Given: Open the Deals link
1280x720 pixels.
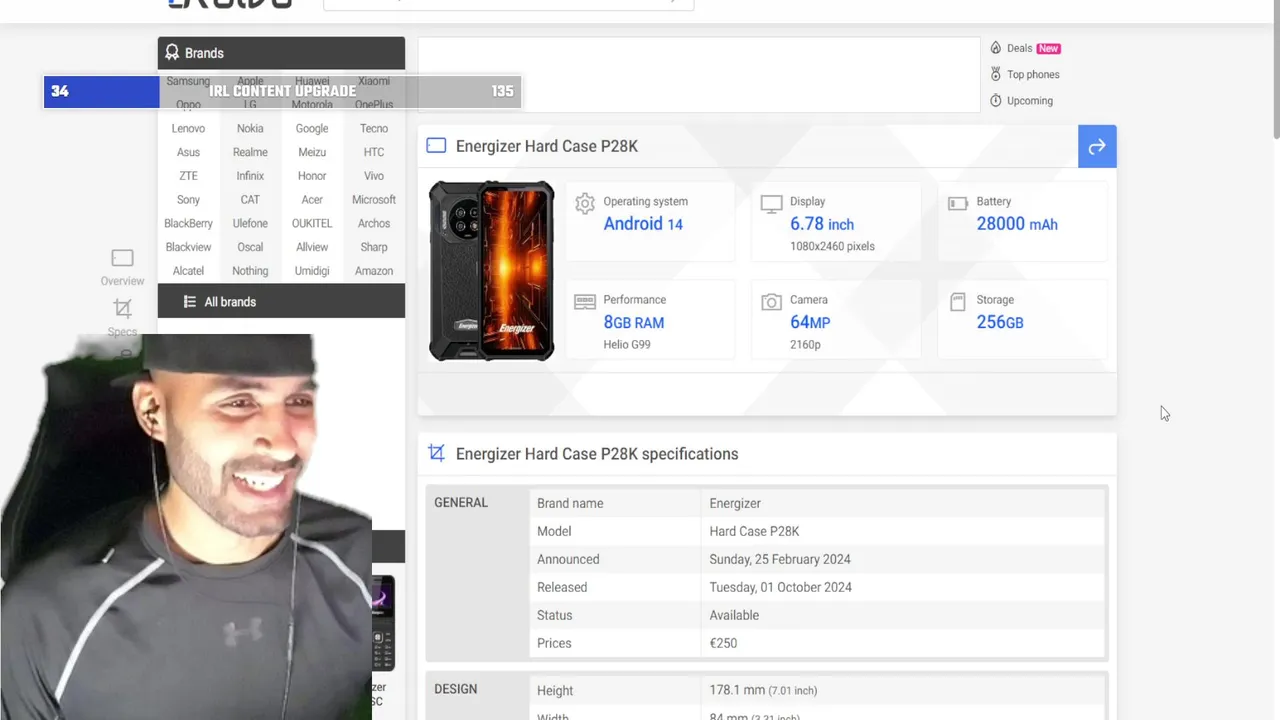Looking at the screenshot, I should (x=1019, y=48).
